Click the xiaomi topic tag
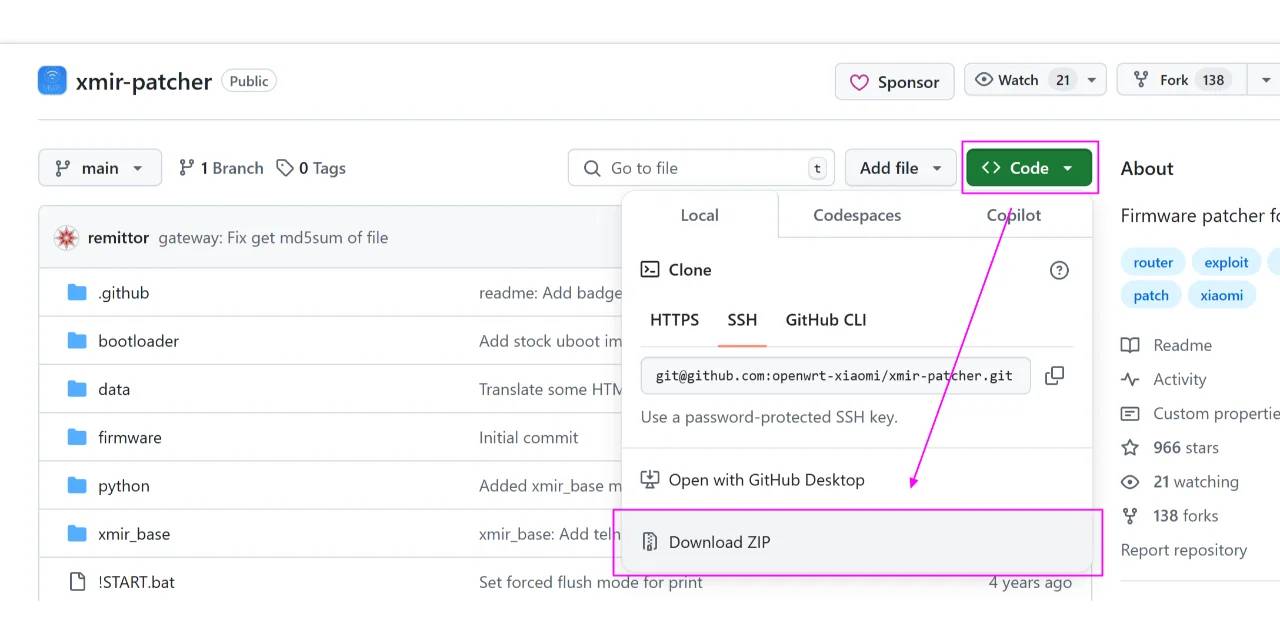Viewport: 1280px width, 640px height. (x=1222, y=295)
